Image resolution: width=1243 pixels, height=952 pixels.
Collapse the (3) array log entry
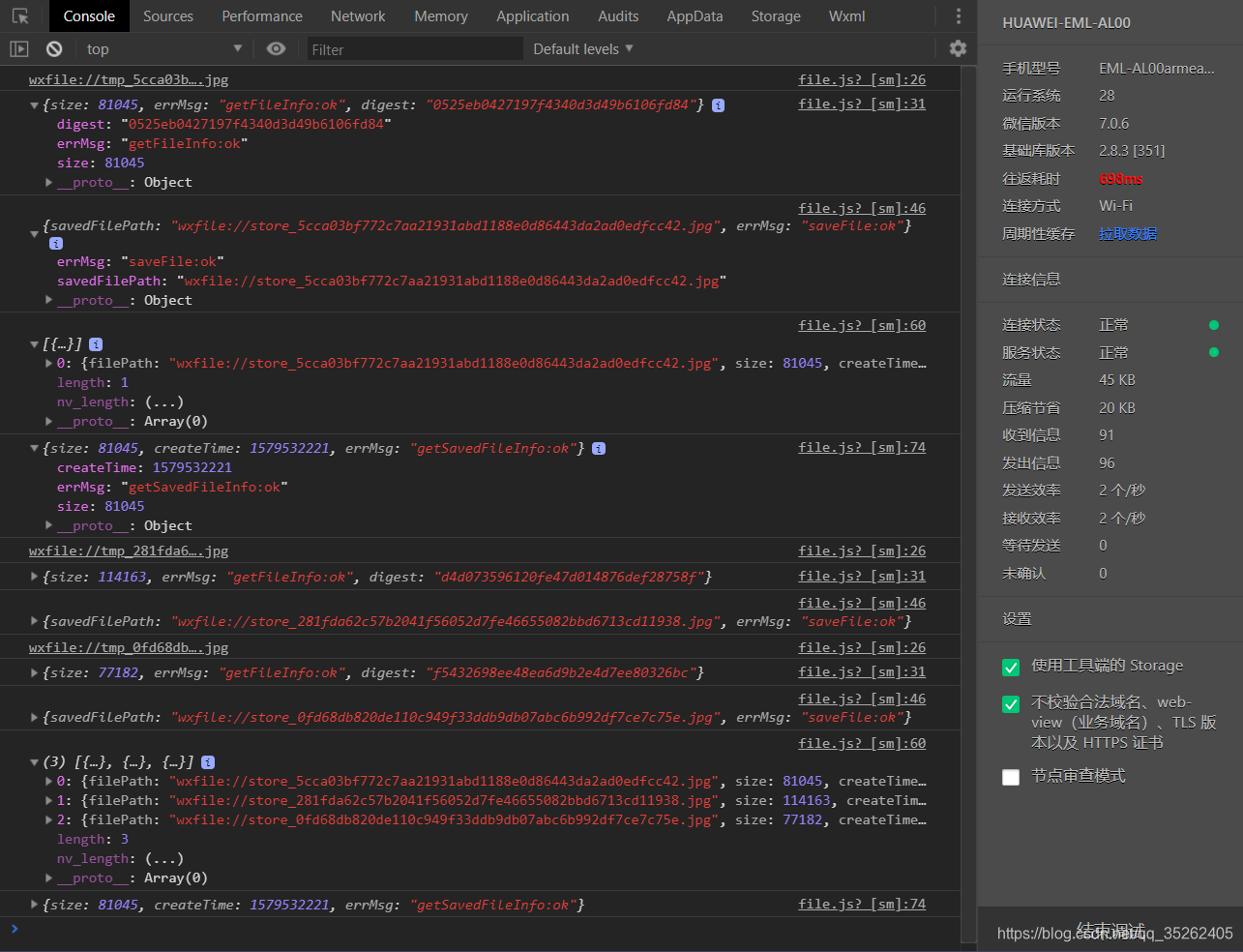point(35,762)
